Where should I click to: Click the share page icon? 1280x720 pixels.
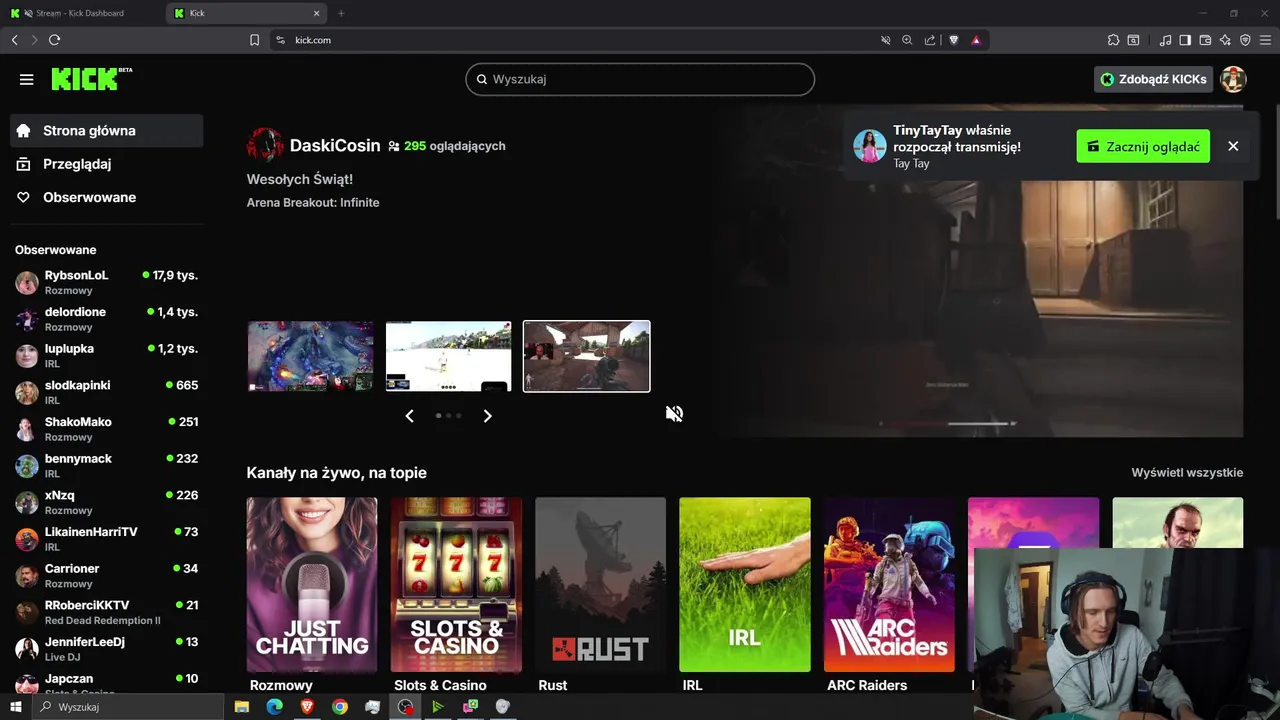pos(930,40)
